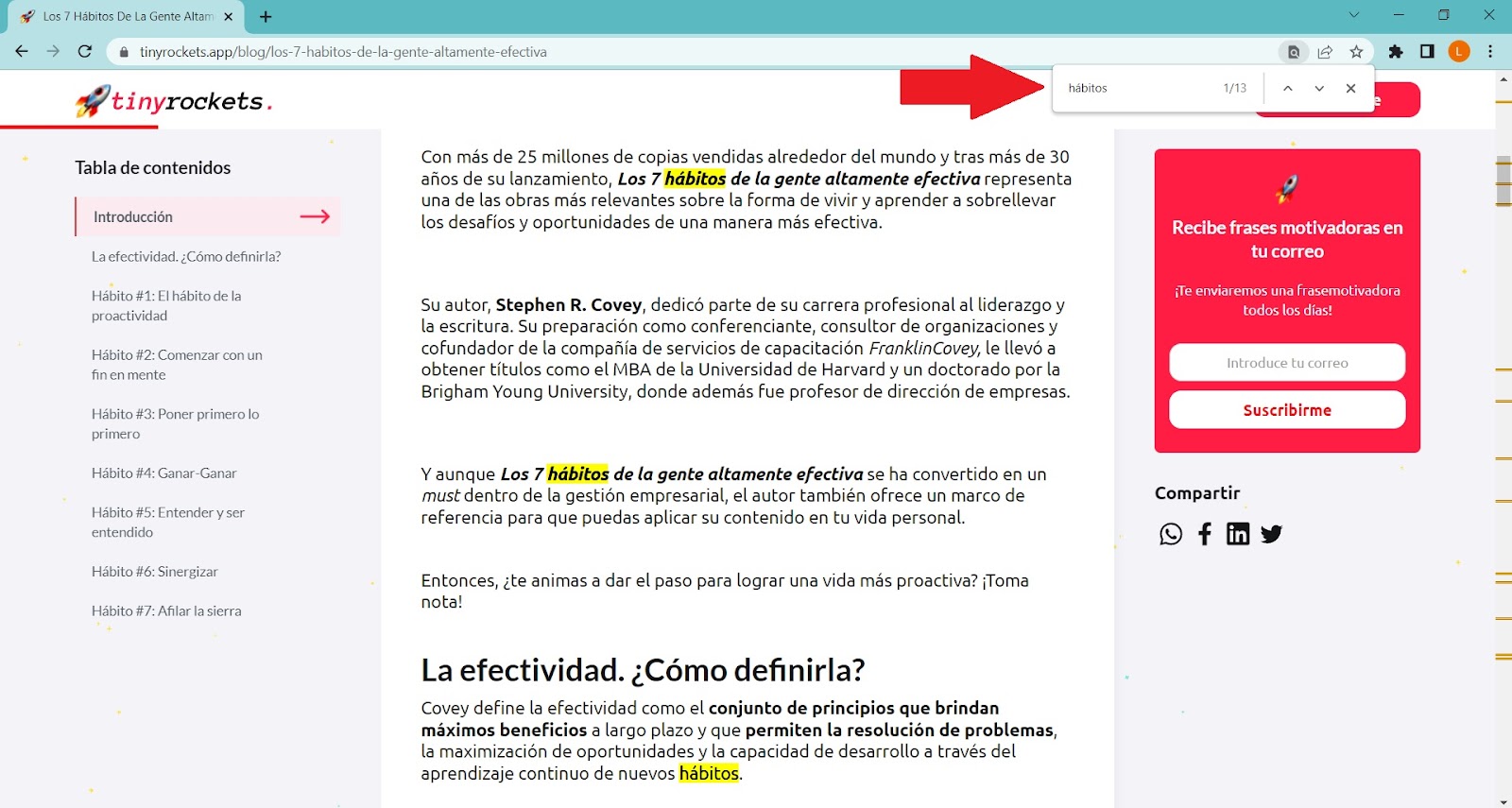Click the arrow next to Introducción
Viewport: 1512px width, 808px height.
click(x=315, y=216)
